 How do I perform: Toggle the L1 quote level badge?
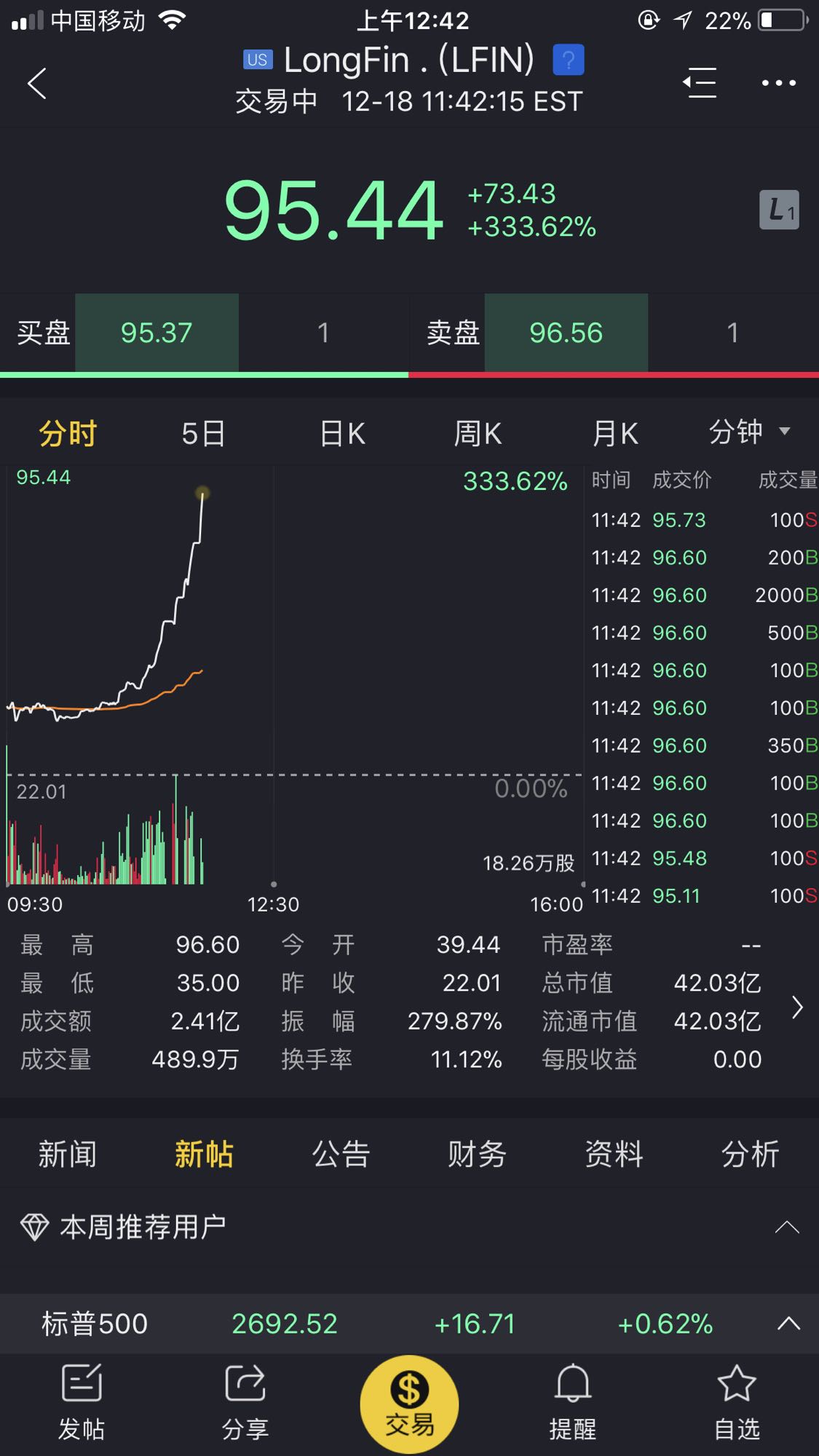click(x=779, y=210)
